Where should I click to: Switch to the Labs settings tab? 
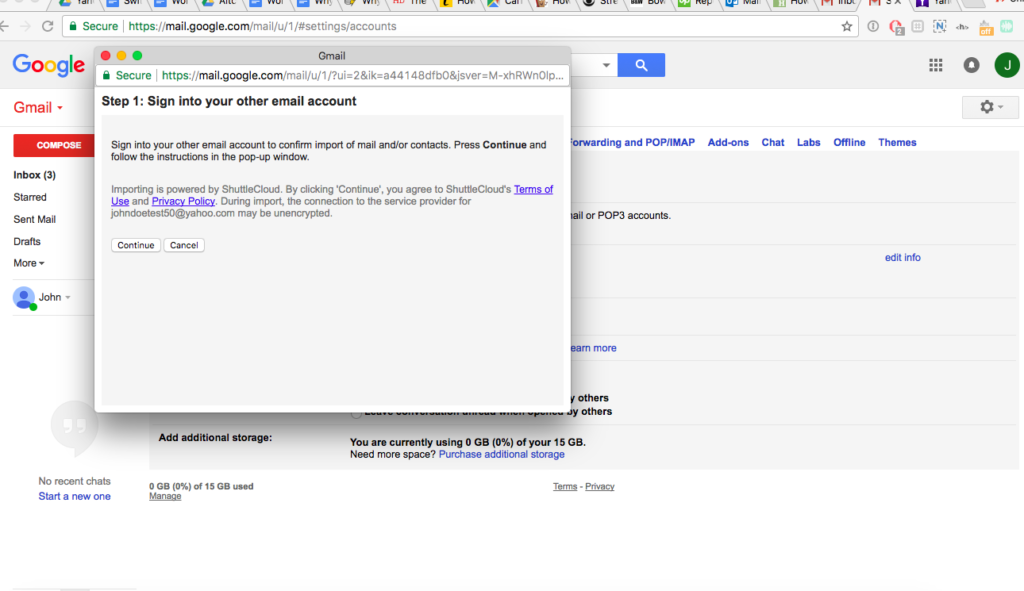808,142
